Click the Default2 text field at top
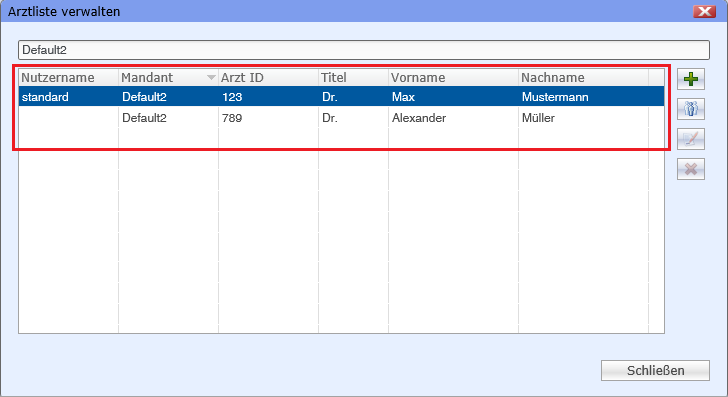The width and height of the screenshot is (728, 397). pos(364,50)
